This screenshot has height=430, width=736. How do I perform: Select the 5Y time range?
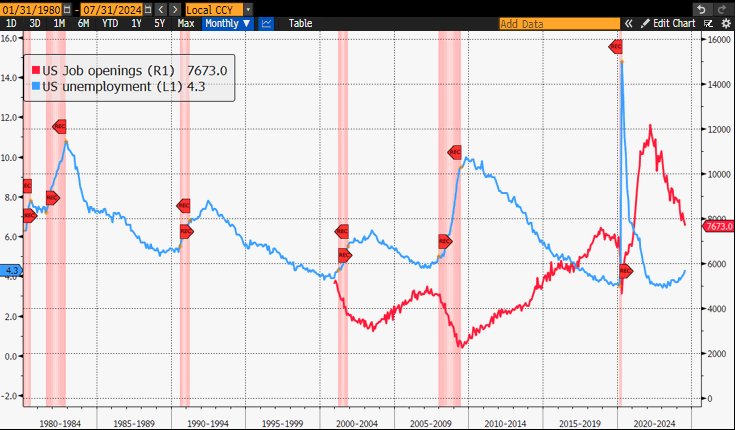click(159, 22)
